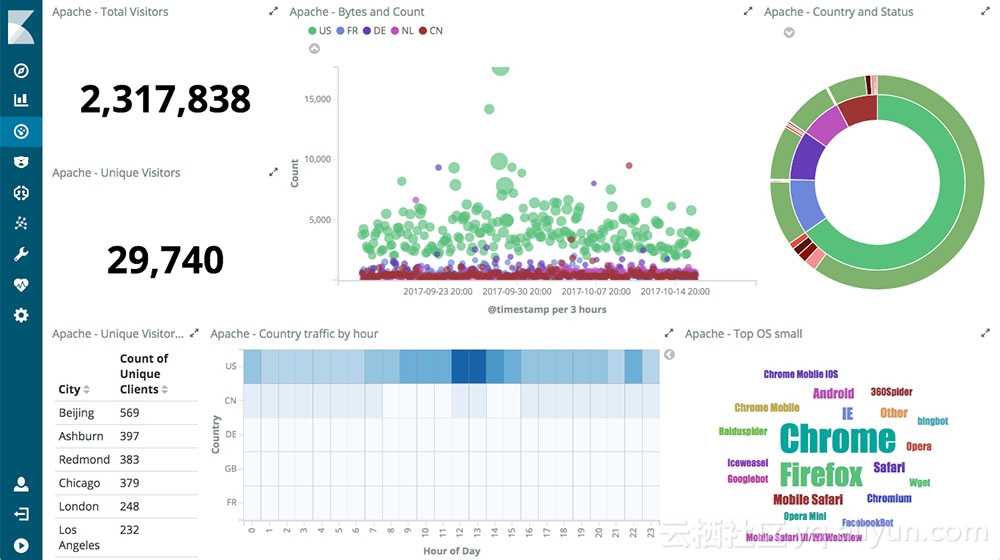Open Timelion from the mask sidebar icon
This screenshot has height=560, width=1000.
tap(21, 162)
